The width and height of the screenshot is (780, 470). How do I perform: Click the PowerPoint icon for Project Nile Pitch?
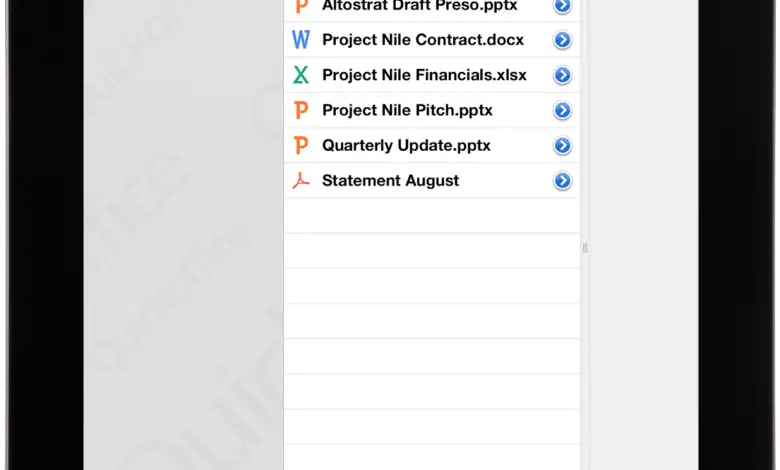click(x=301, y=110)
